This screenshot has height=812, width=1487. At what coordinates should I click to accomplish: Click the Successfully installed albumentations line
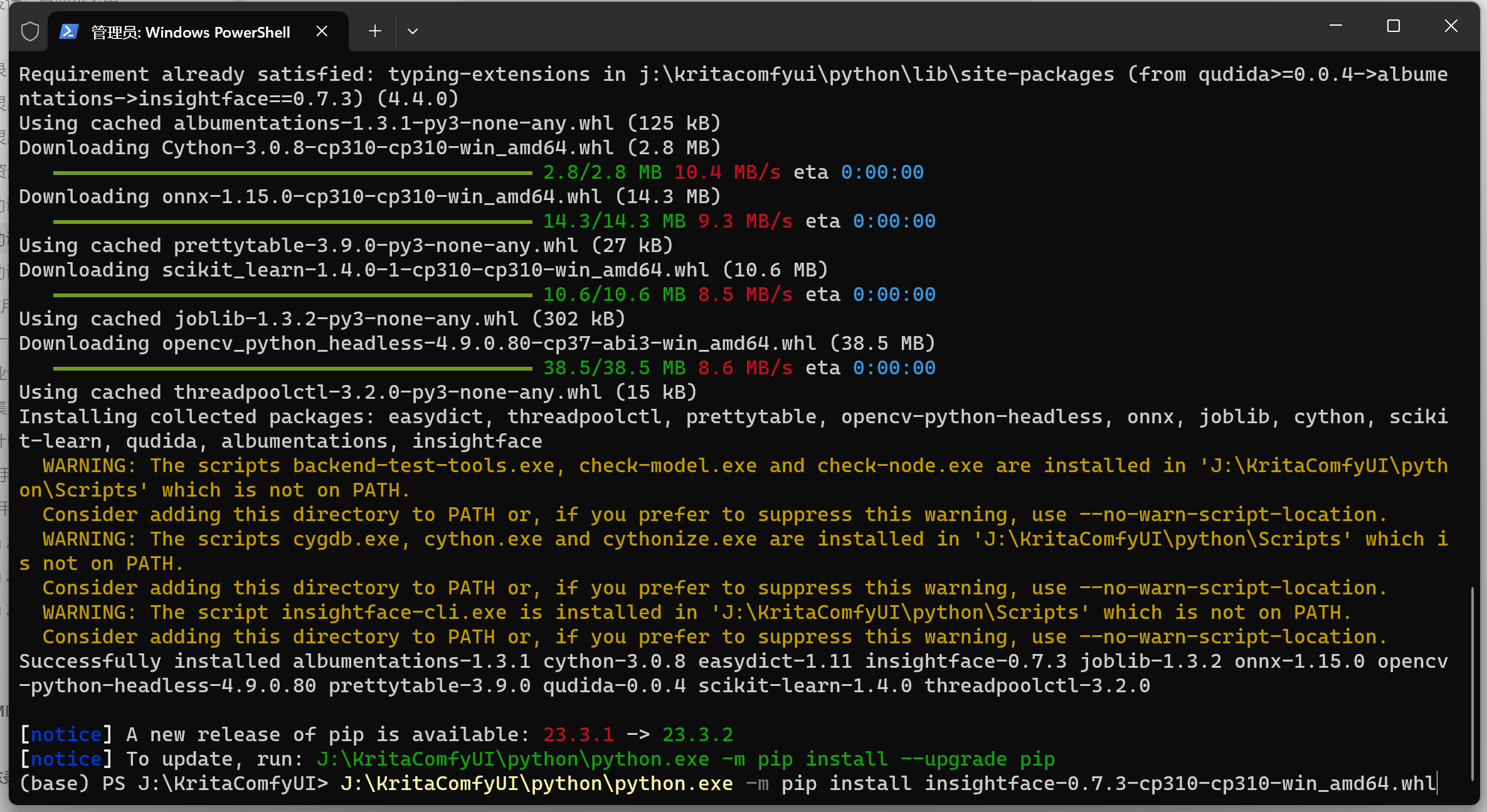[x=733, y=673]
